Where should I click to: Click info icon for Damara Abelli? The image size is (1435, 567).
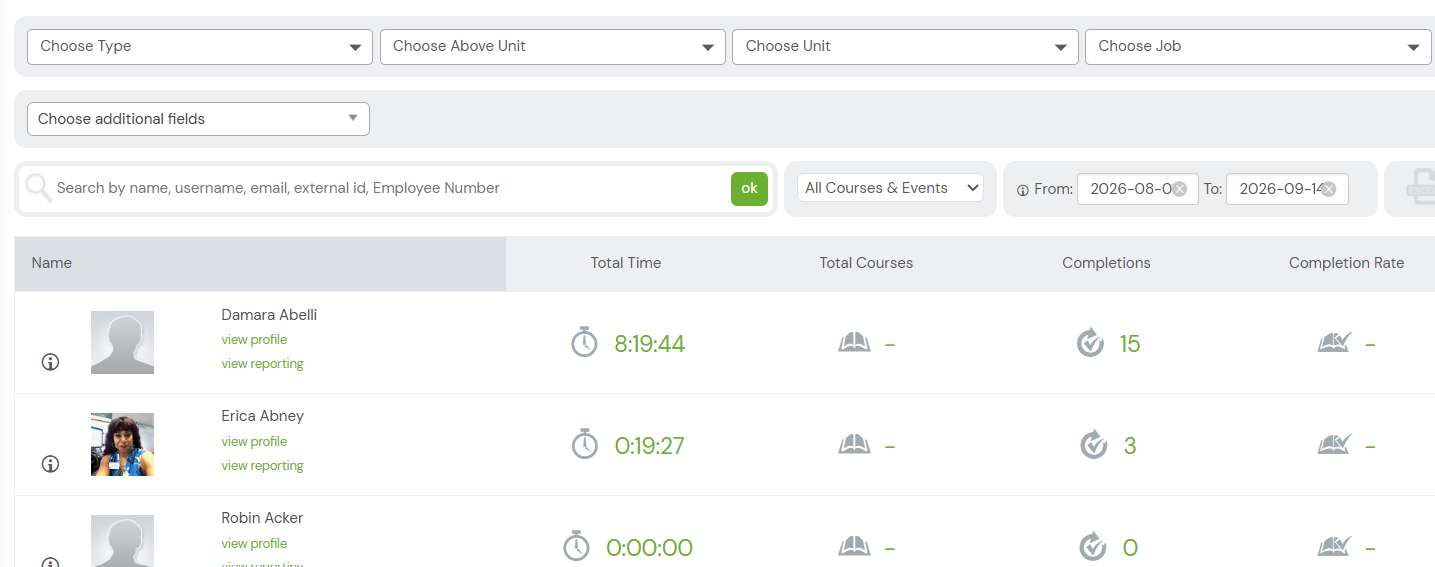point(50,362)
